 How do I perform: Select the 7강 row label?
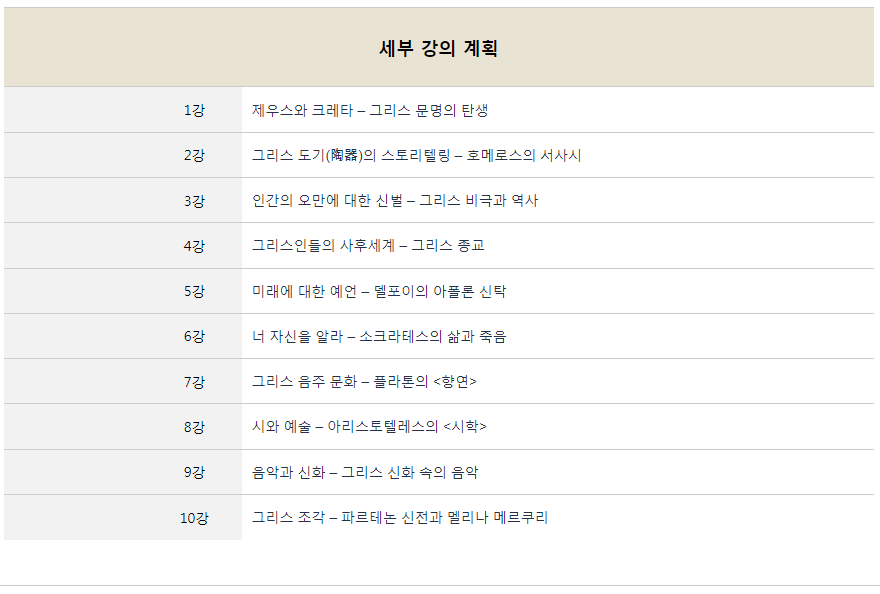(194, 381)
